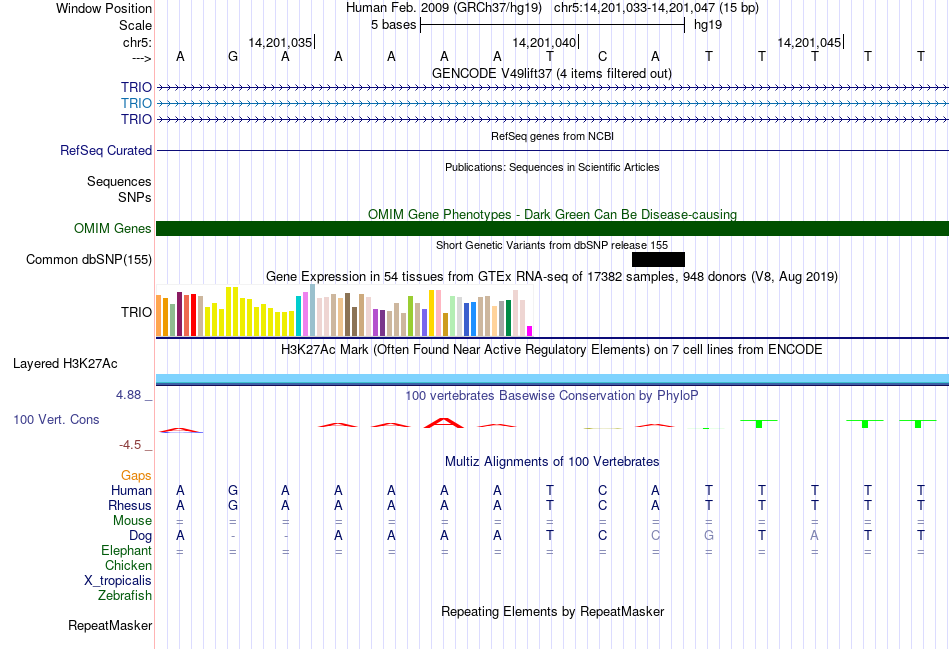Click the RefSeq Curated track label
The image size is (950, 649).
coord(106,150)
